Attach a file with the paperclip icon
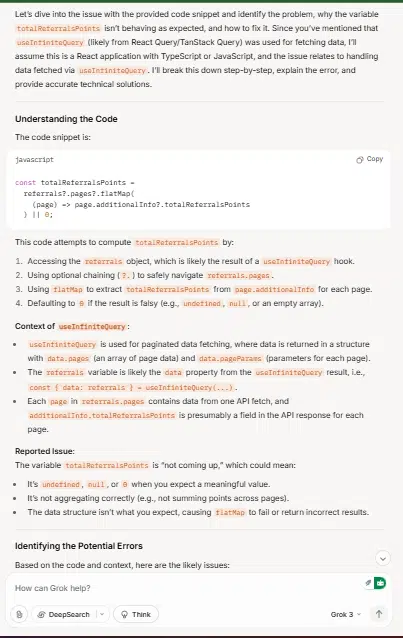This screenshot has height=638, width=403. pyautogui.click(x=19, y=614)
